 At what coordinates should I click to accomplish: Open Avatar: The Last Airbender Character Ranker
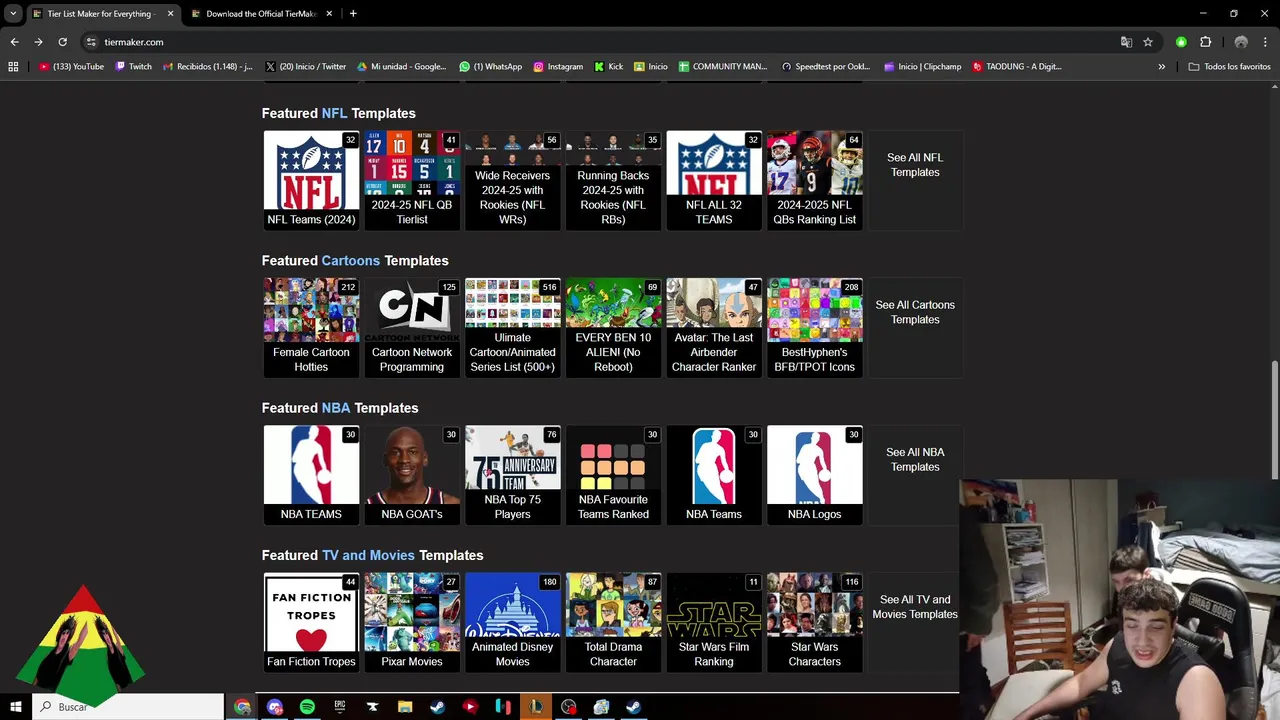pyautogui.click(x=714, y=327)
